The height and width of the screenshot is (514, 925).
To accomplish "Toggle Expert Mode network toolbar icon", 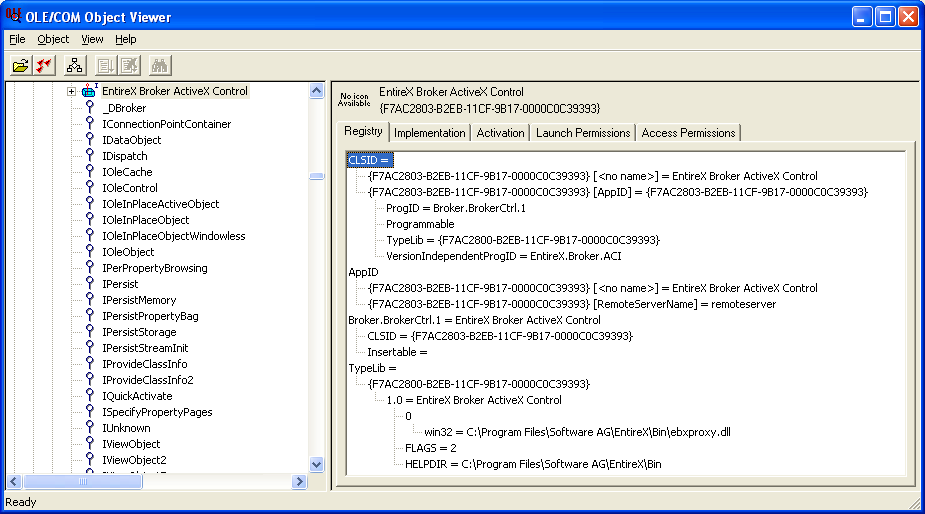I will [74, 66].
